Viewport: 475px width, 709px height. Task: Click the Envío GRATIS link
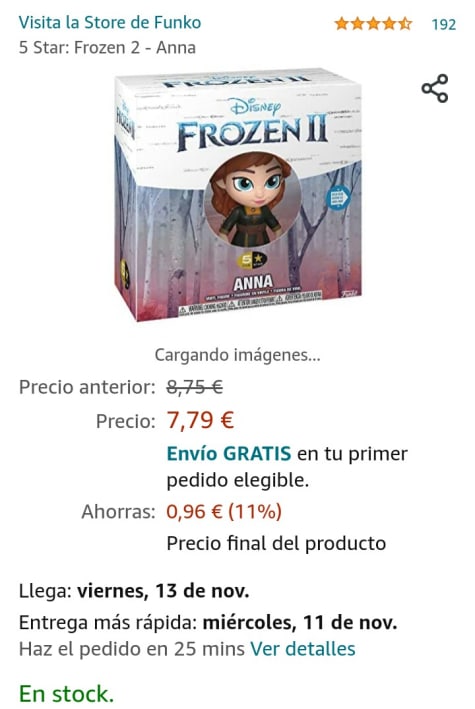click(x=228, y=453)
